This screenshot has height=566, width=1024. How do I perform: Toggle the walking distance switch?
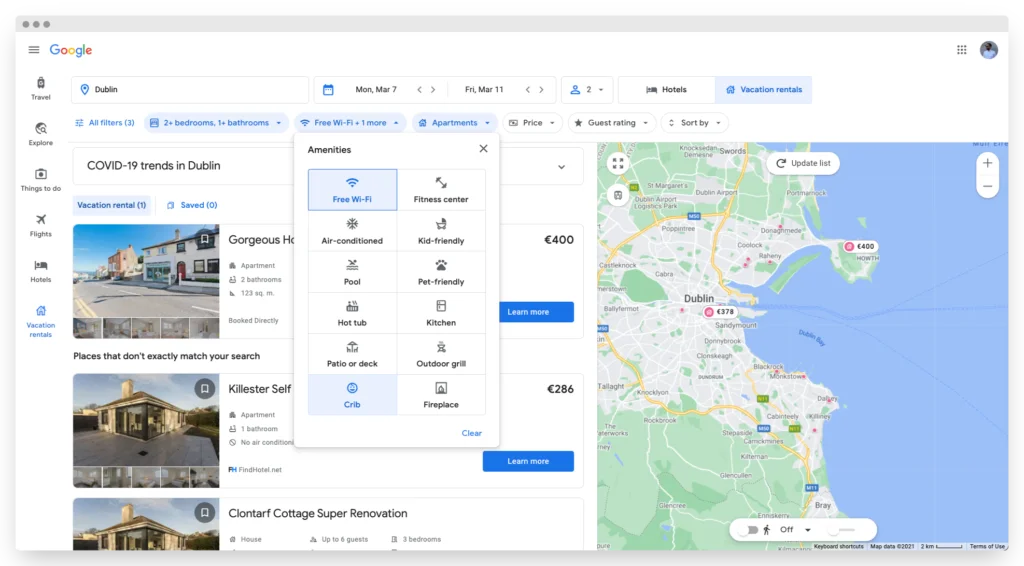click(751, 530)
